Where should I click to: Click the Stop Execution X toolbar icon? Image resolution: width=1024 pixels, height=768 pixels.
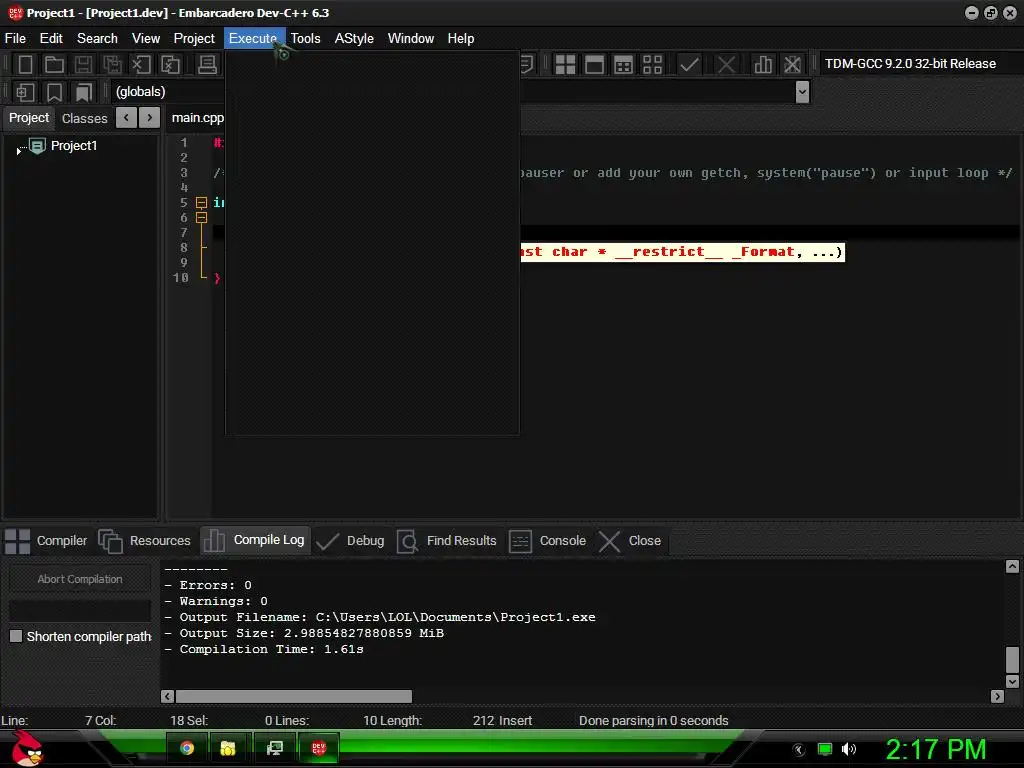coord(726,65)
